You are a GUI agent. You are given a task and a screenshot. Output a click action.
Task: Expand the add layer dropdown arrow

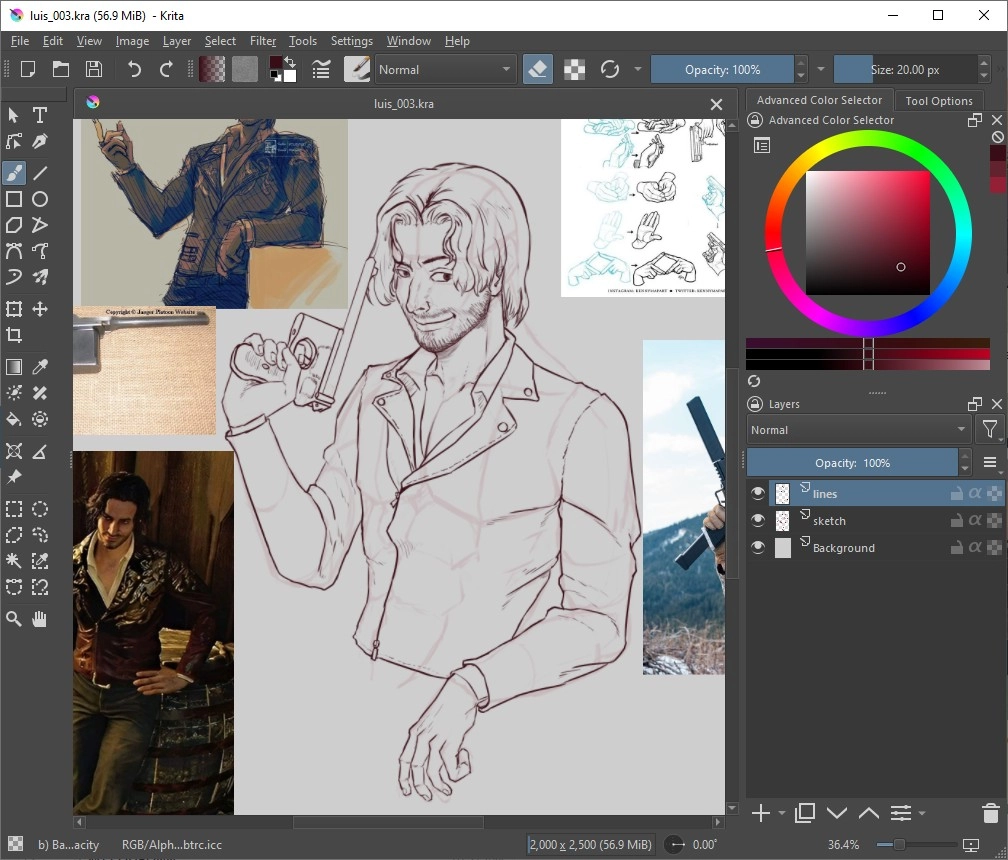[x=782, y=814]
